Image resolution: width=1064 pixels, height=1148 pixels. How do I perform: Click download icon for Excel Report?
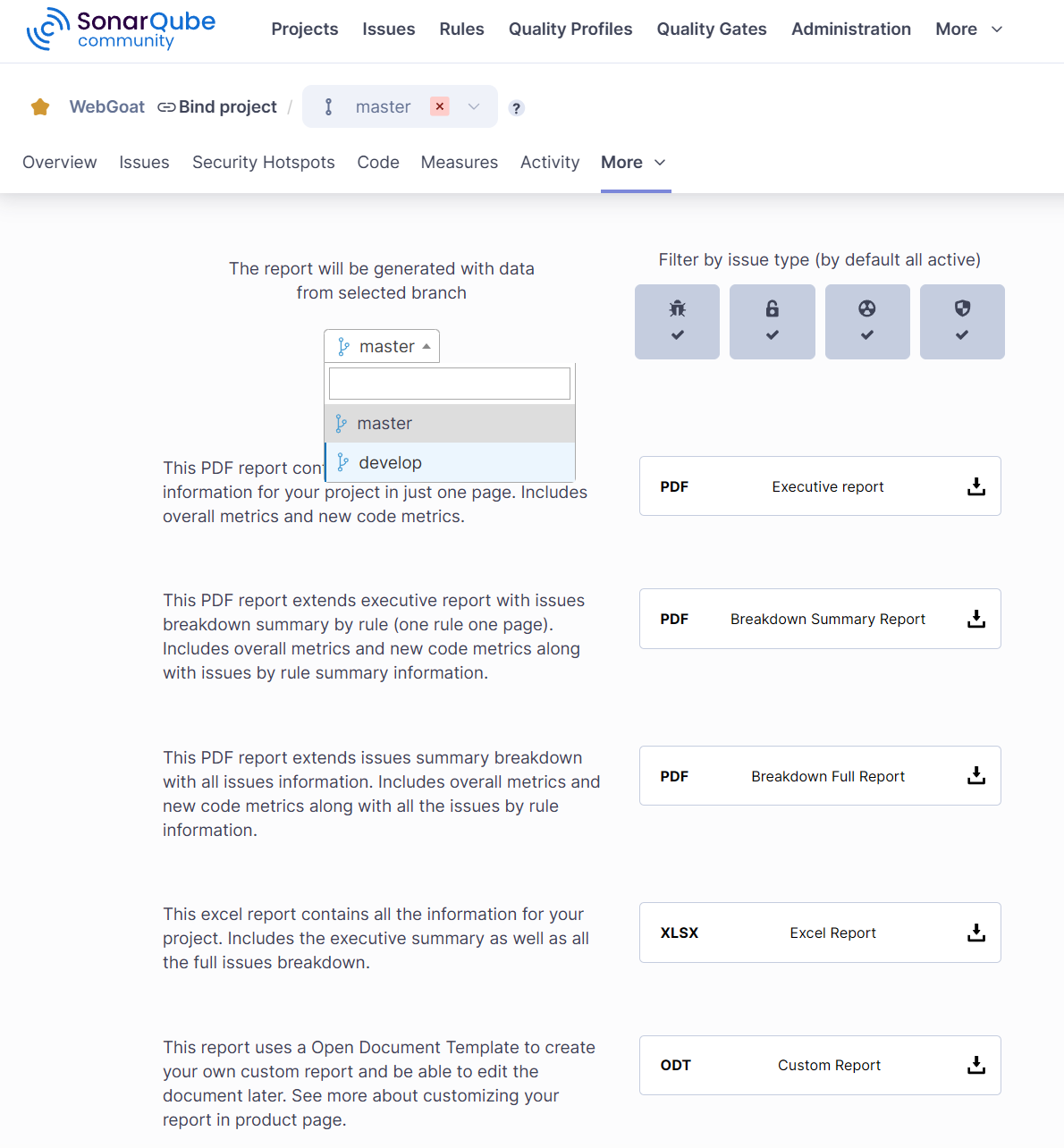975,933
